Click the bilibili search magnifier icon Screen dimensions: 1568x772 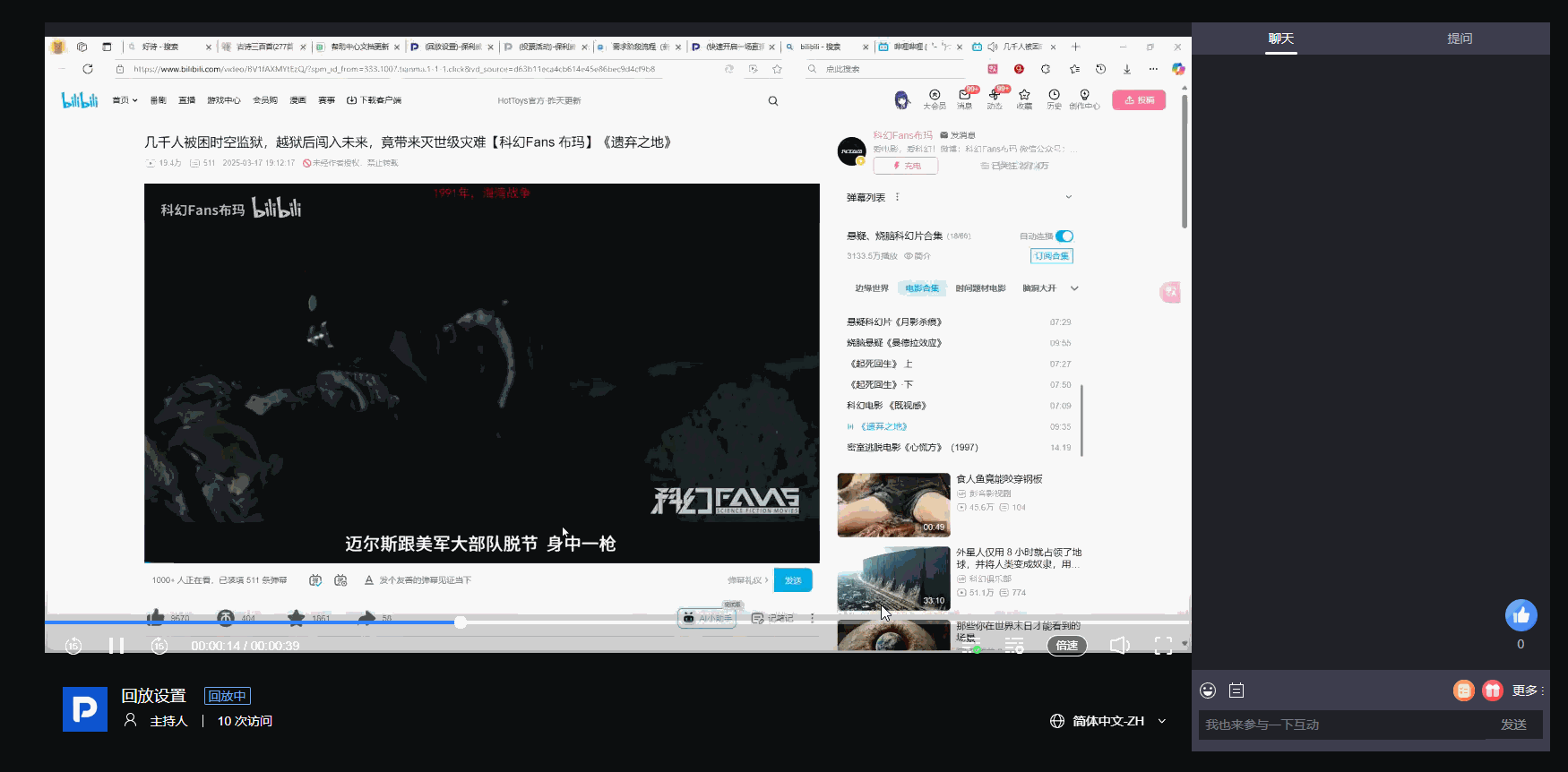(x=773, y=101)
